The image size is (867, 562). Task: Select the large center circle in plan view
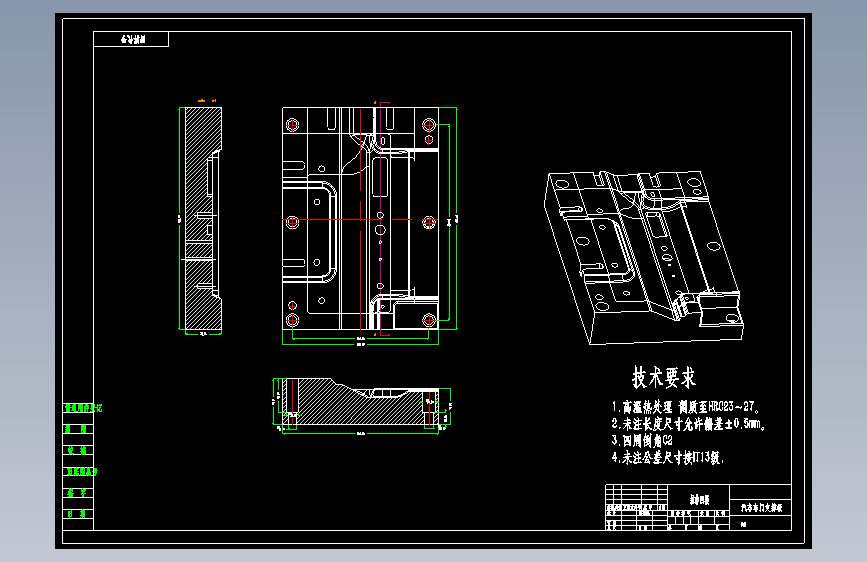(380, 230)
